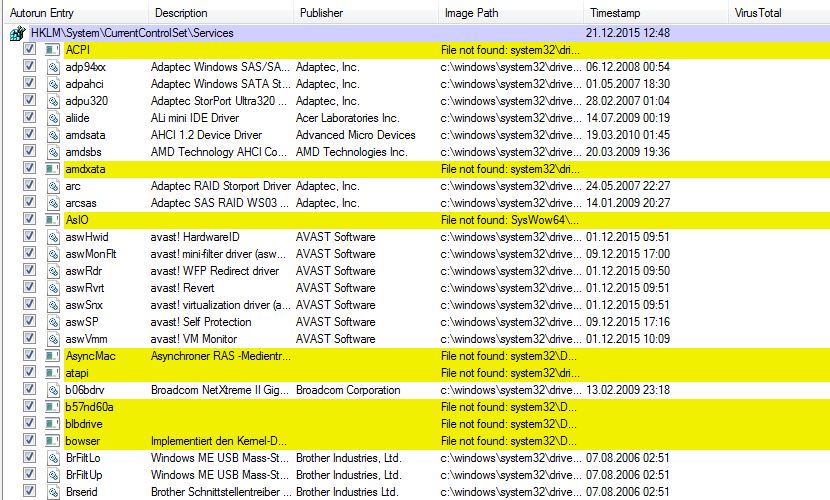Disable the amdxata autorun checkbox
This screenshot has width=830, height=500.
coord(30,168)
